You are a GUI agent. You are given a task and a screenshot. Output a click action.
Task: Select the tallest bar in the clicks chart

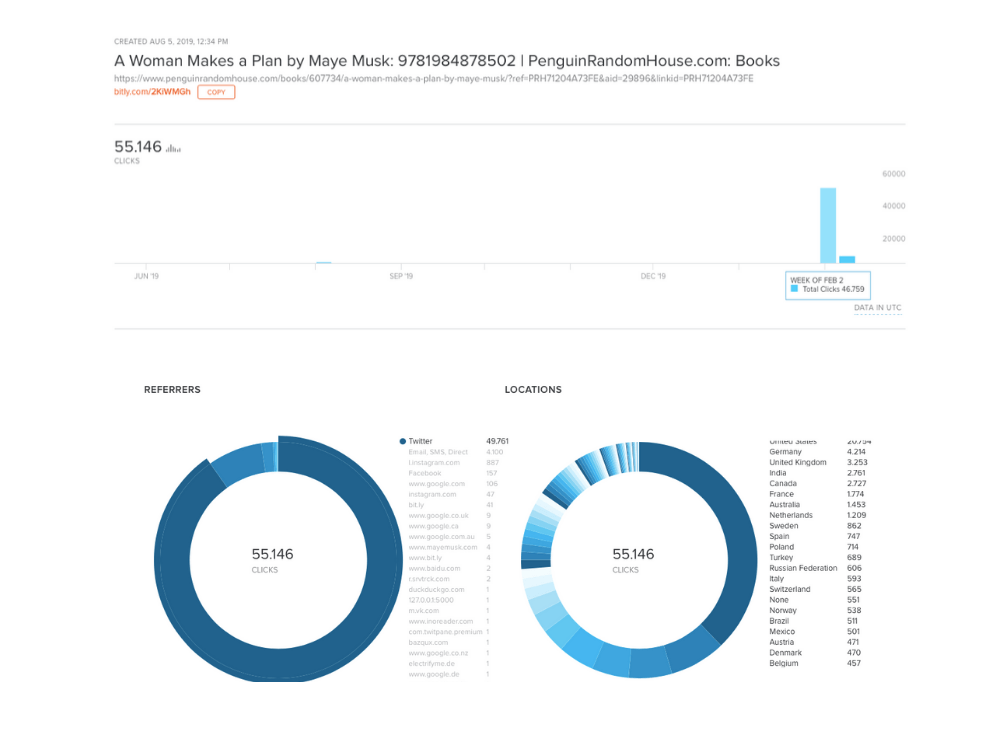[828, 225]
